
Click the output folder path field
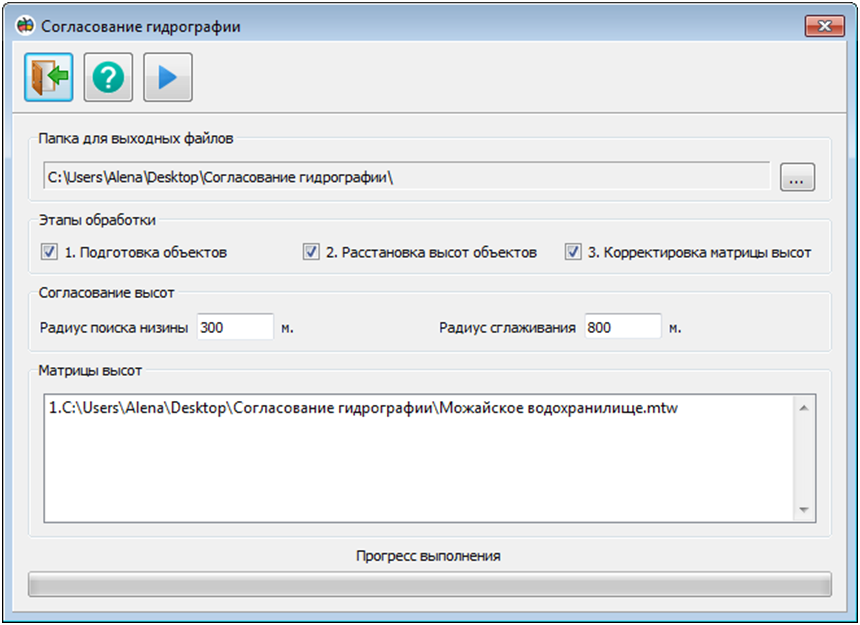pyautogui.click(x=405, y=178)
